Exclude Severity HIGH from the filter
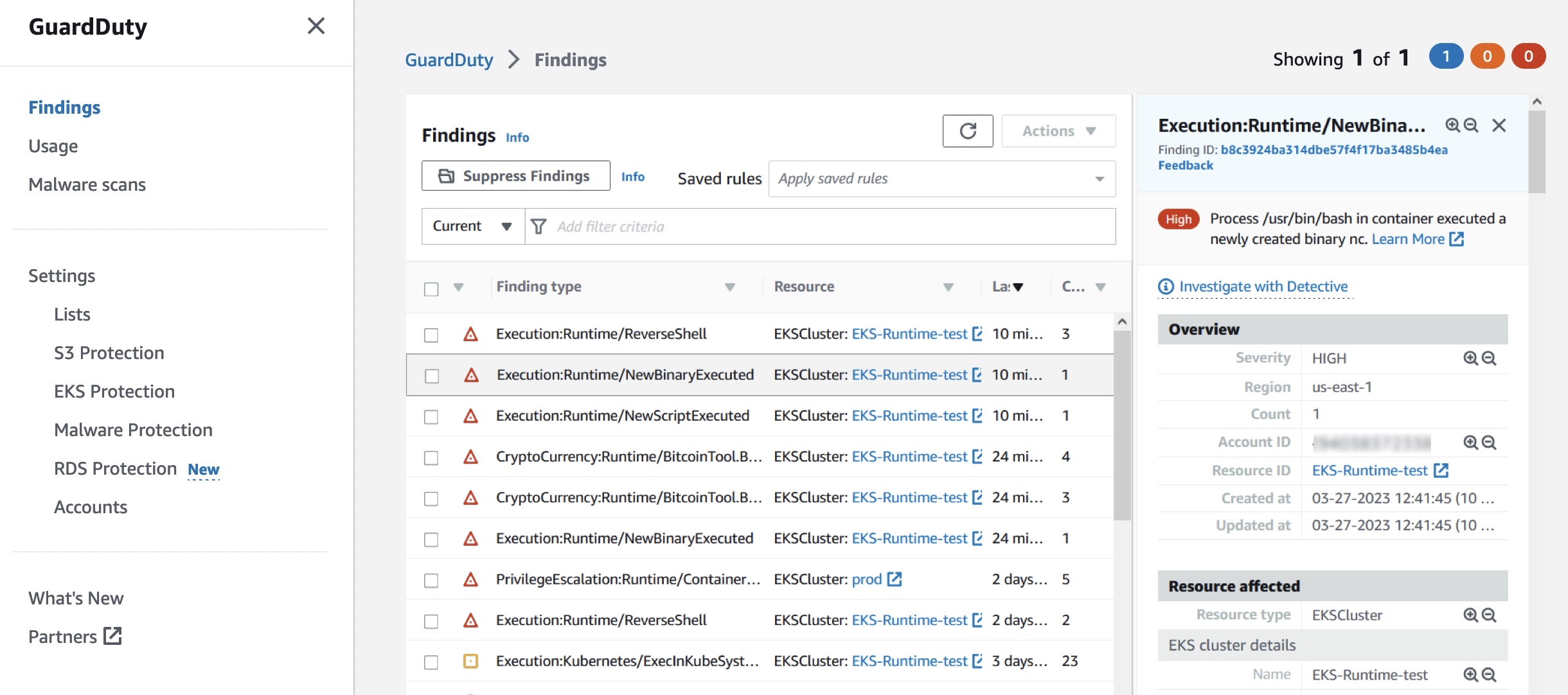Image resolution: width=1568 pixels, height=695 pixels. pos(1489,358)
